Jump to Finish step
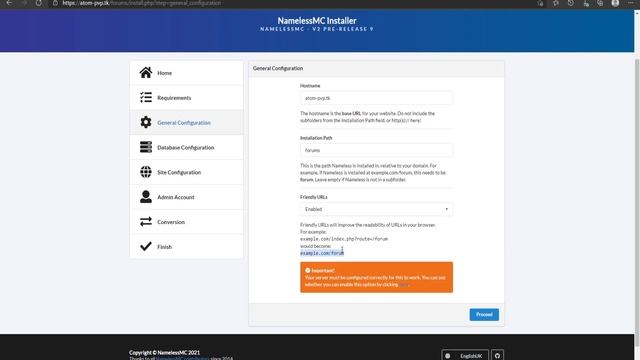 [x=187, y=247]
